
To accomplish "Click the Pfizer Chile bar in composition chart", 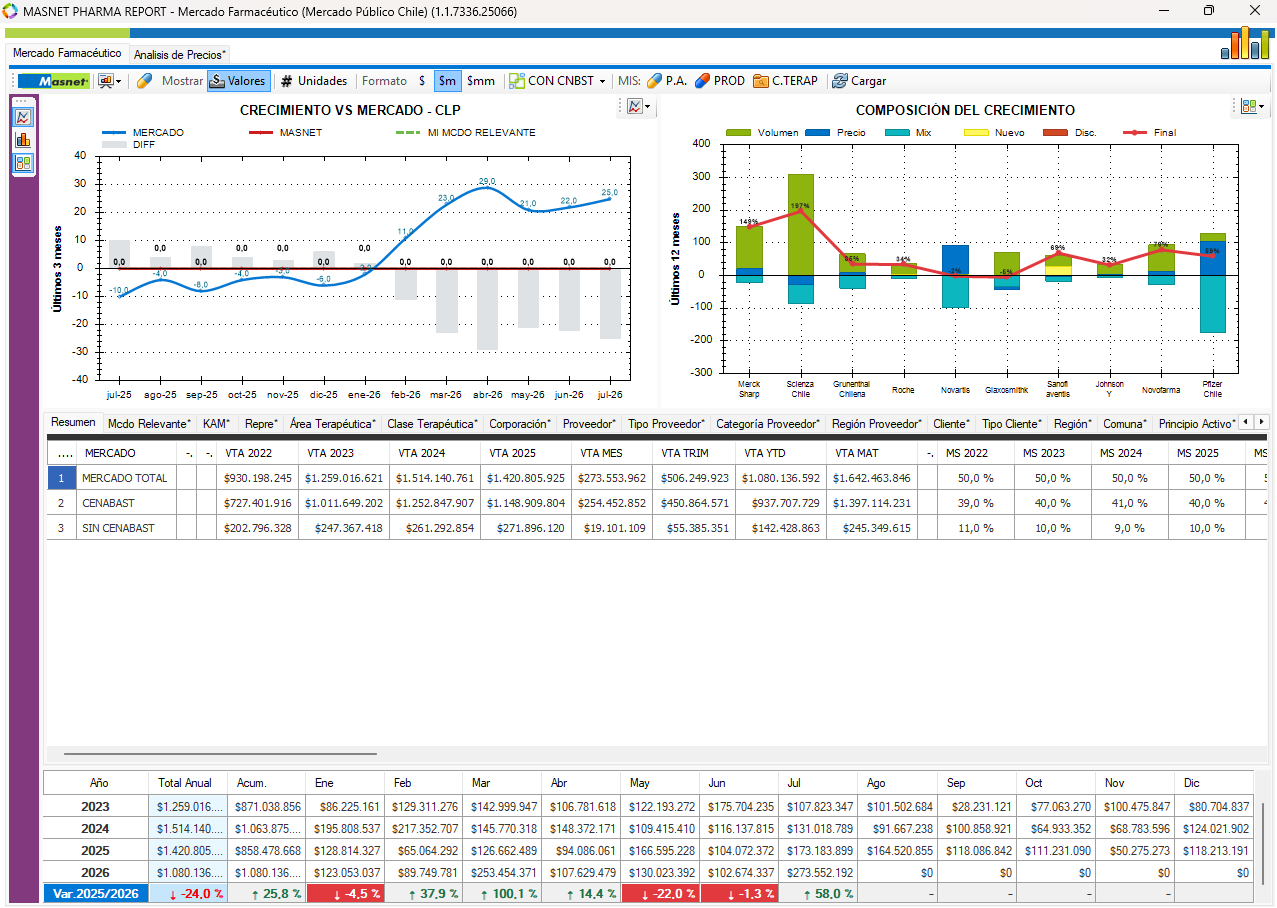I will tap(1212, 283).
